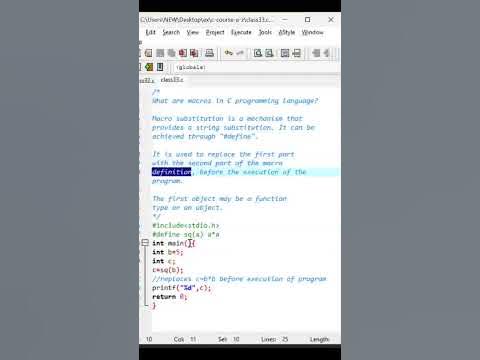Click 'achieved through "#define"' comment line

coord(205,136)
